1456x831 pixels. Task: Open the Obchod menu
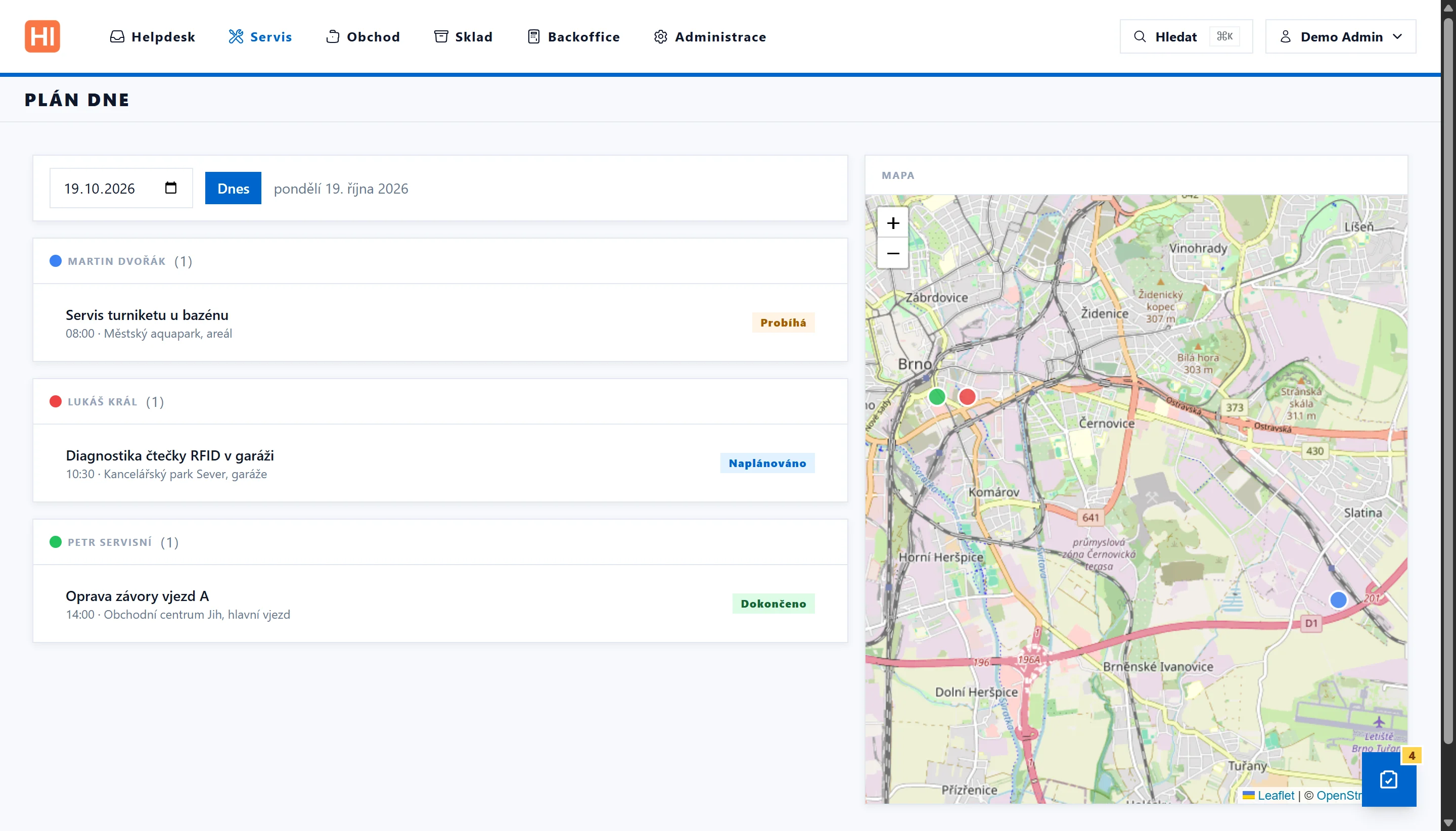[363, 36]
